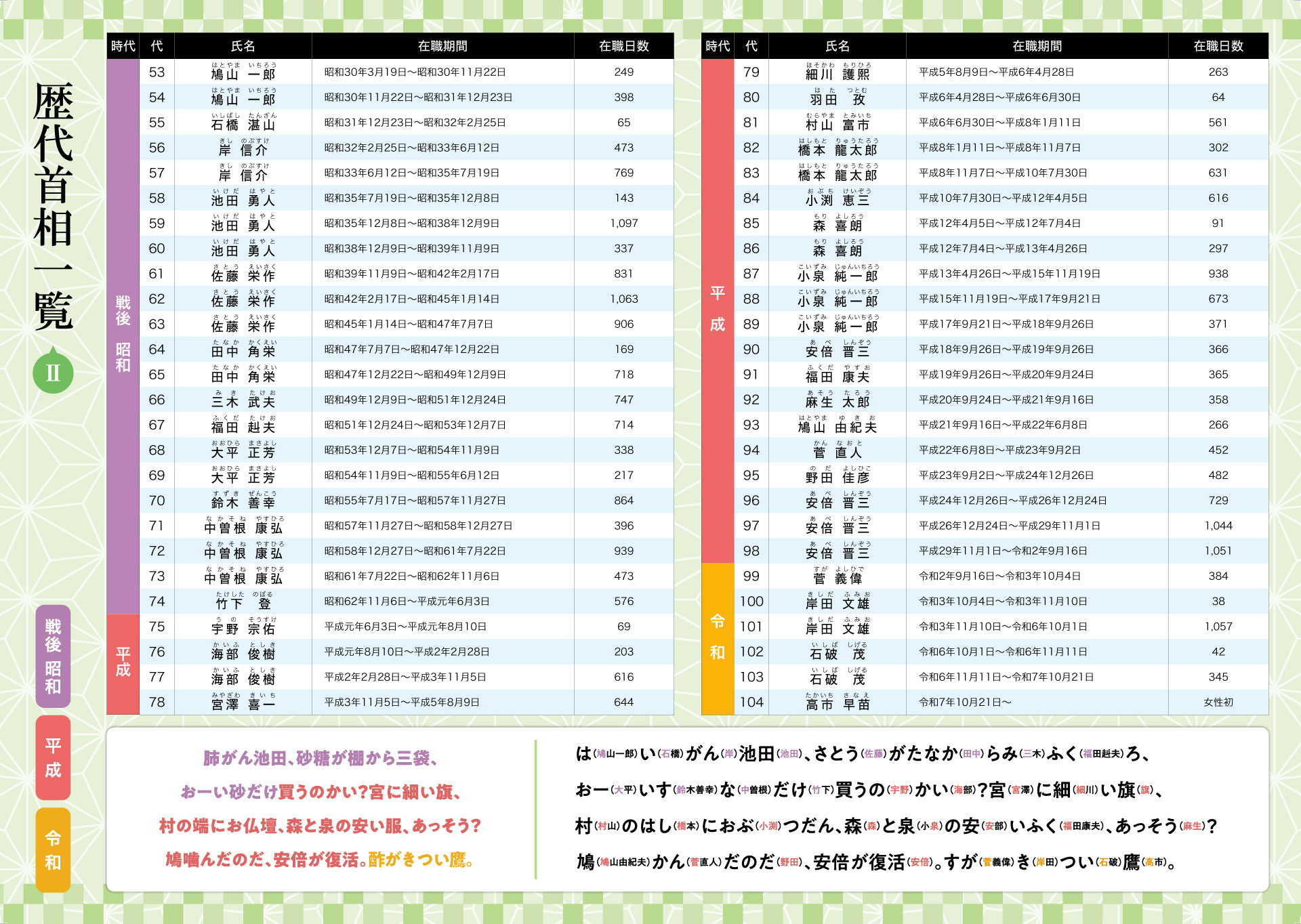
Task: Select the red 平成 legend tab
Action: pos(53,757)
